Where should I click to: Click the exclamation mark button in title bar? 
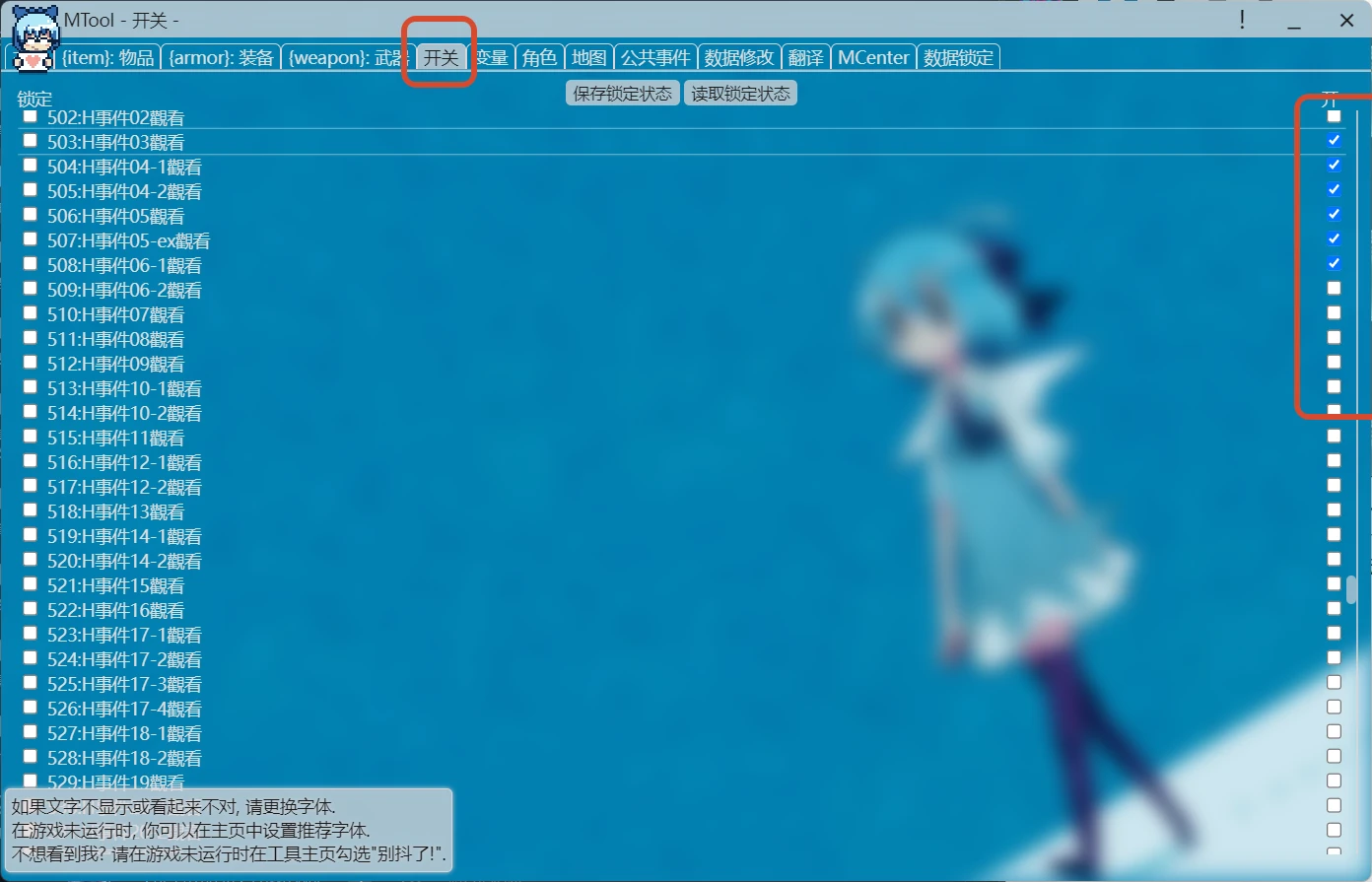(1243, 19)
